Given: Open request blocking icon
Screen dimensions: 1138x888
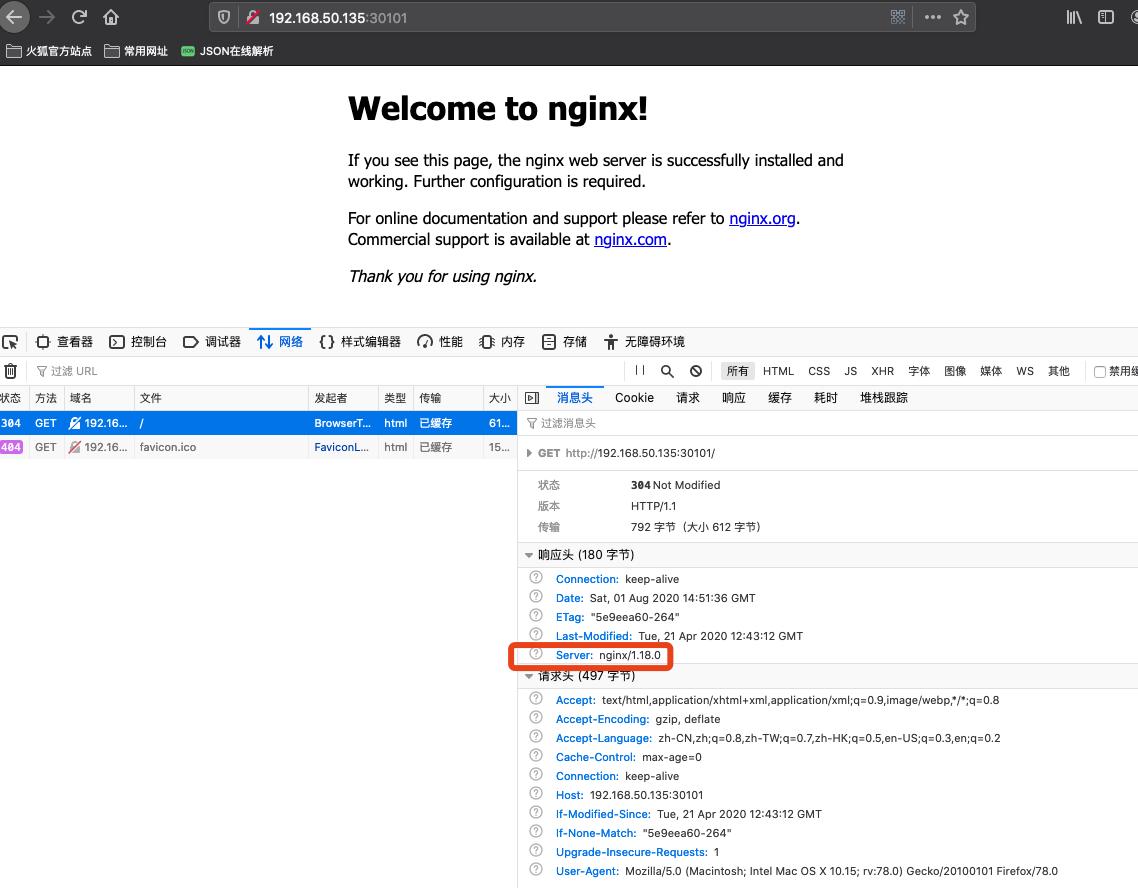Looking at the screenshot, I should point(695,371).
